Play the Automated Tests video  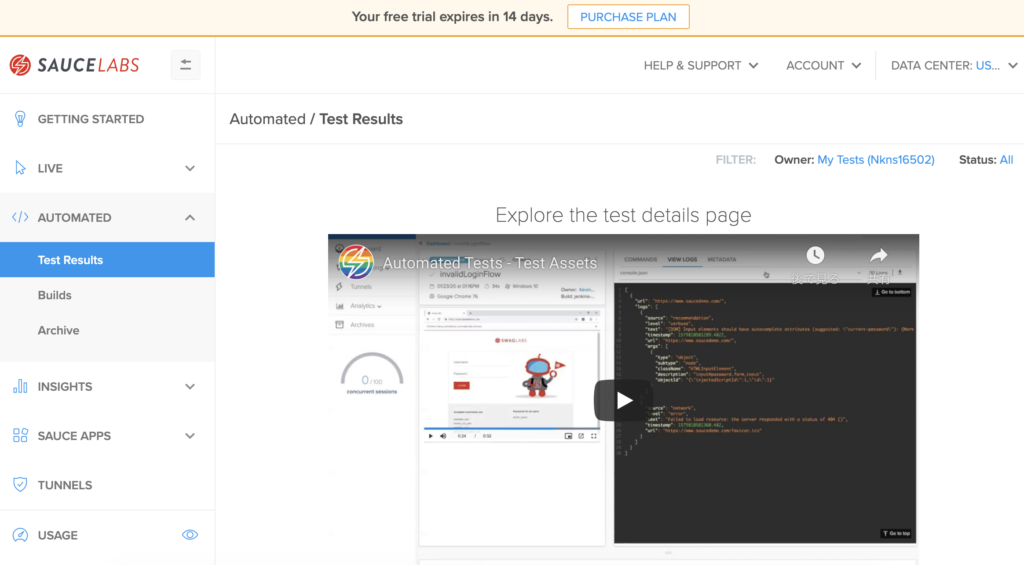click(623, 400)
